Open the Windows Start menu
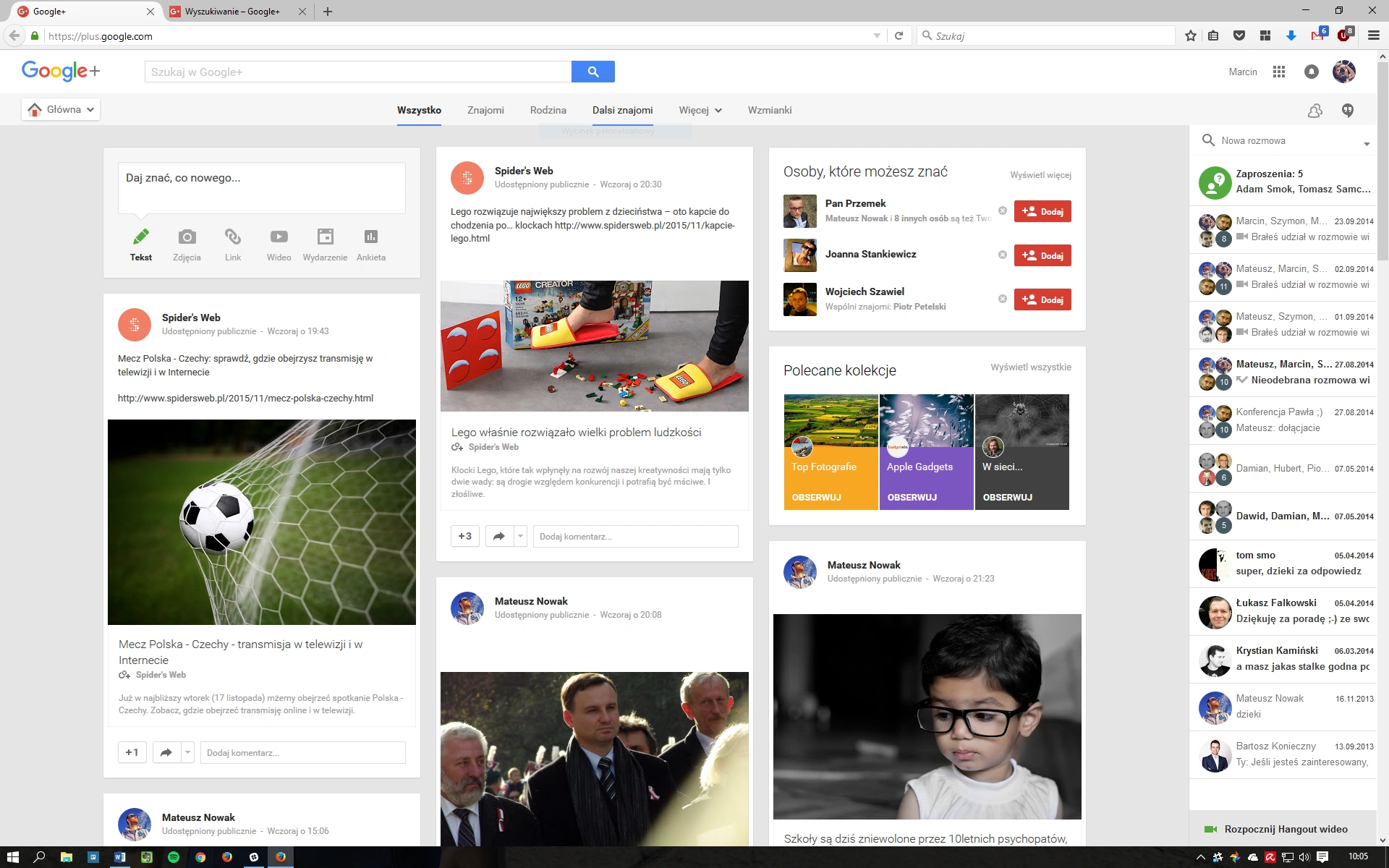1389x868 pixels. [13, 857]
